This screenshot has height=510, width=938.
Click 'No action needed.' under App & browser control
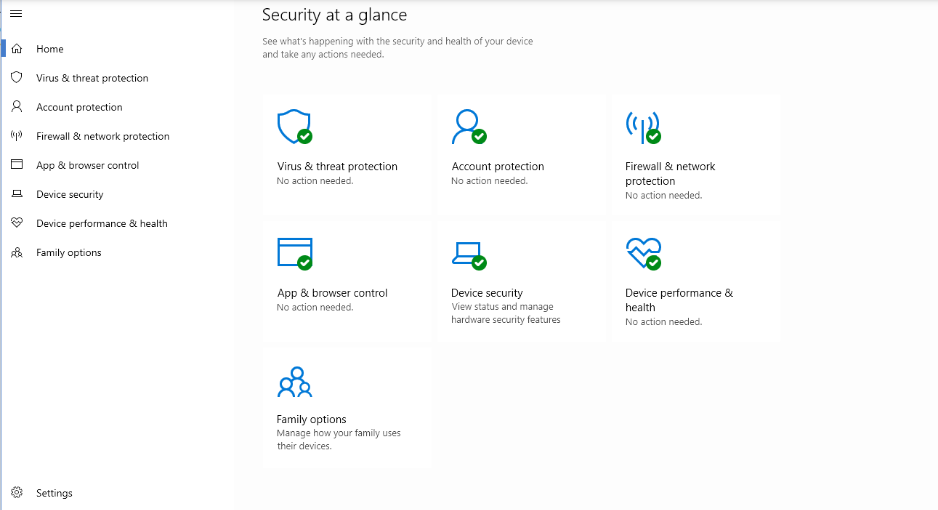click(315, 307)
